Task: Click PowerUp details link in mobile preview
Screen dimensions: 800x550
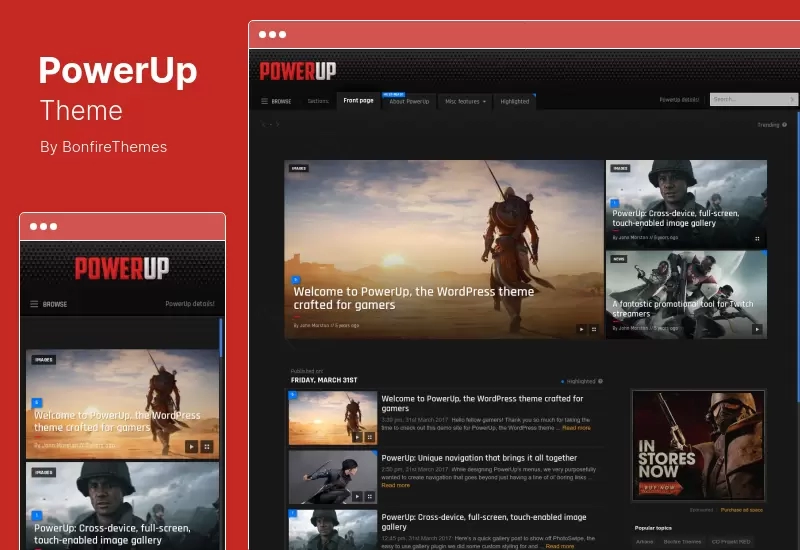Action: tap(190, 304)
